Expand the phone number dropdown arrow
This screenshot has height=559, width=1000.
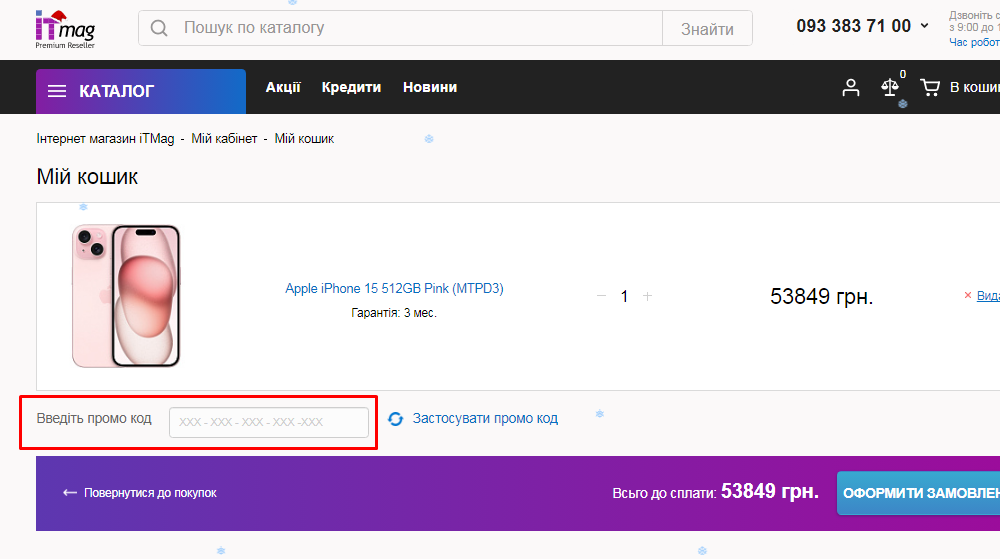[924, 27]
